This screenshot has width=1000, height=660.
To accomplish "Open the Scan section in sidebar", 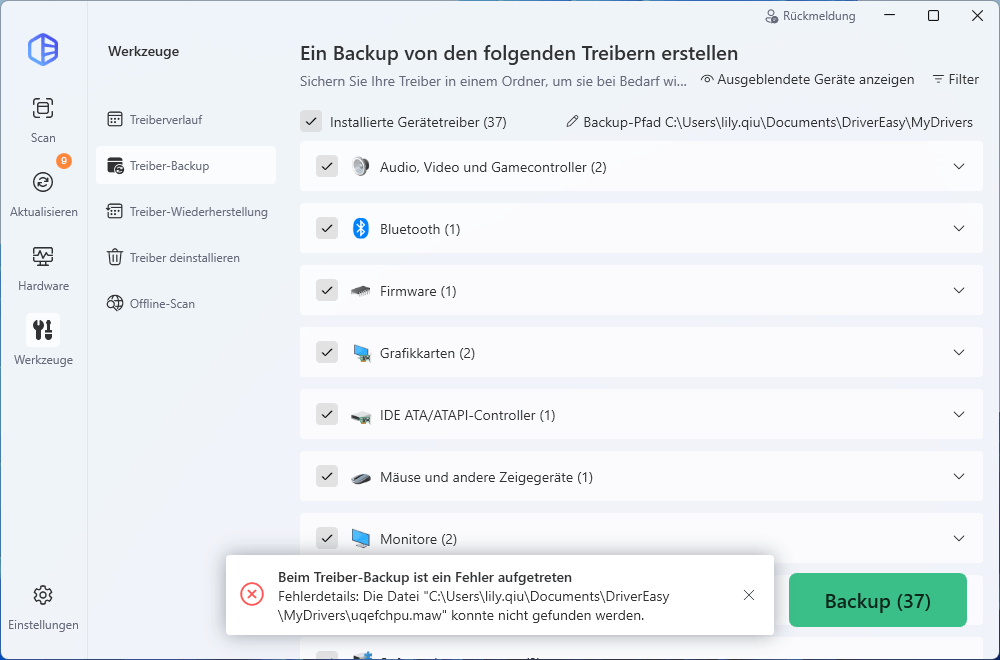I will point(43,119).
